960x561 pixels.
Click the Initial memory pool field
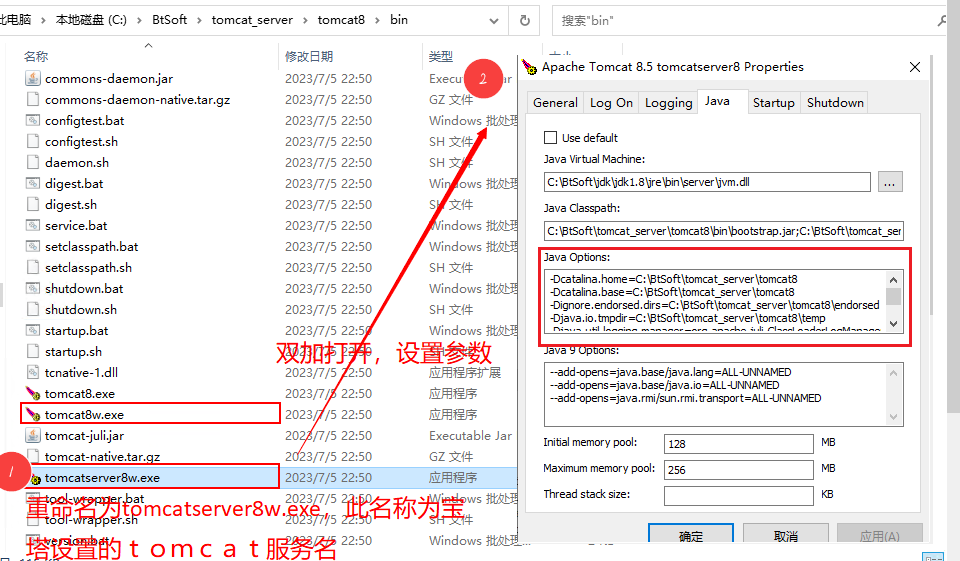(x=738, y=443)
